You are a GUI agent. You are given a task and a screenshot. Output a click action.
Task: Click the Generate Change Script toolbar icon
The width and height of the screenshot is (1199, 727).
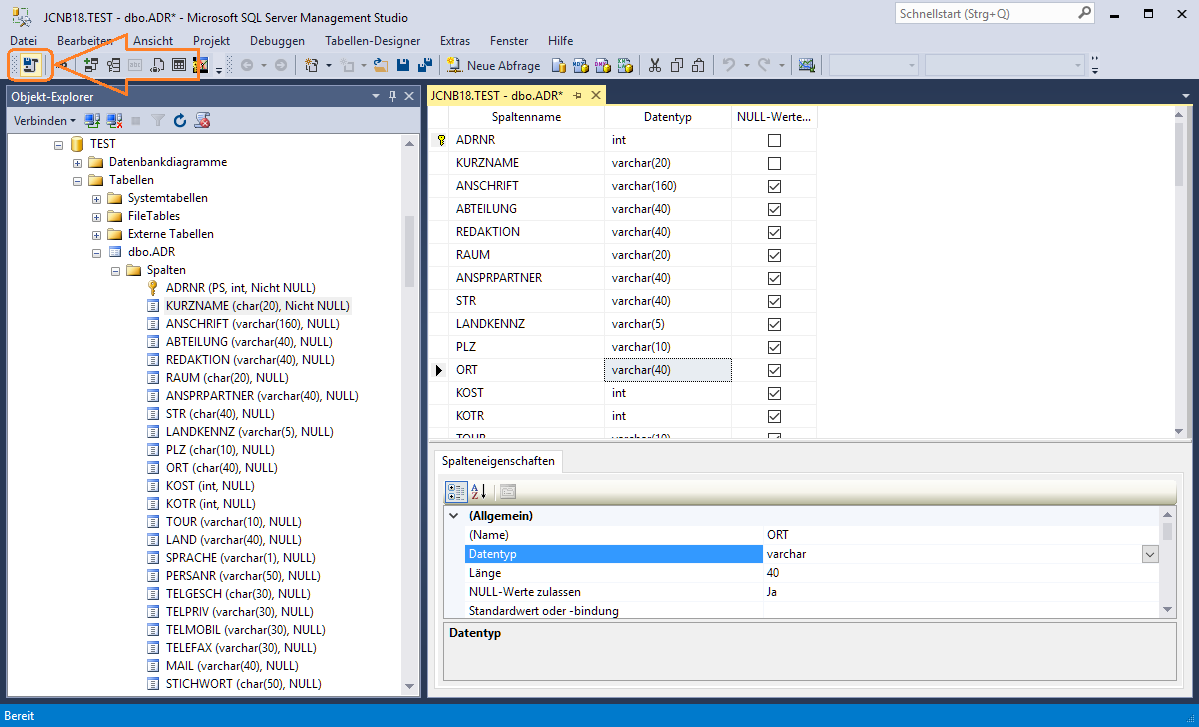tap(31, 66)
